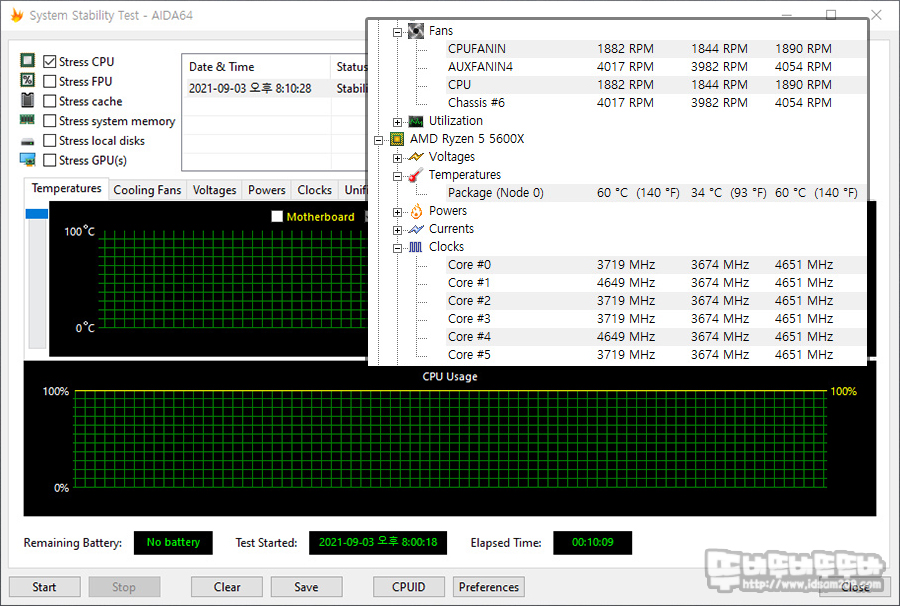Expand the Utilization tree node
This screenshot has width=900, height=606.
[397, 122]
